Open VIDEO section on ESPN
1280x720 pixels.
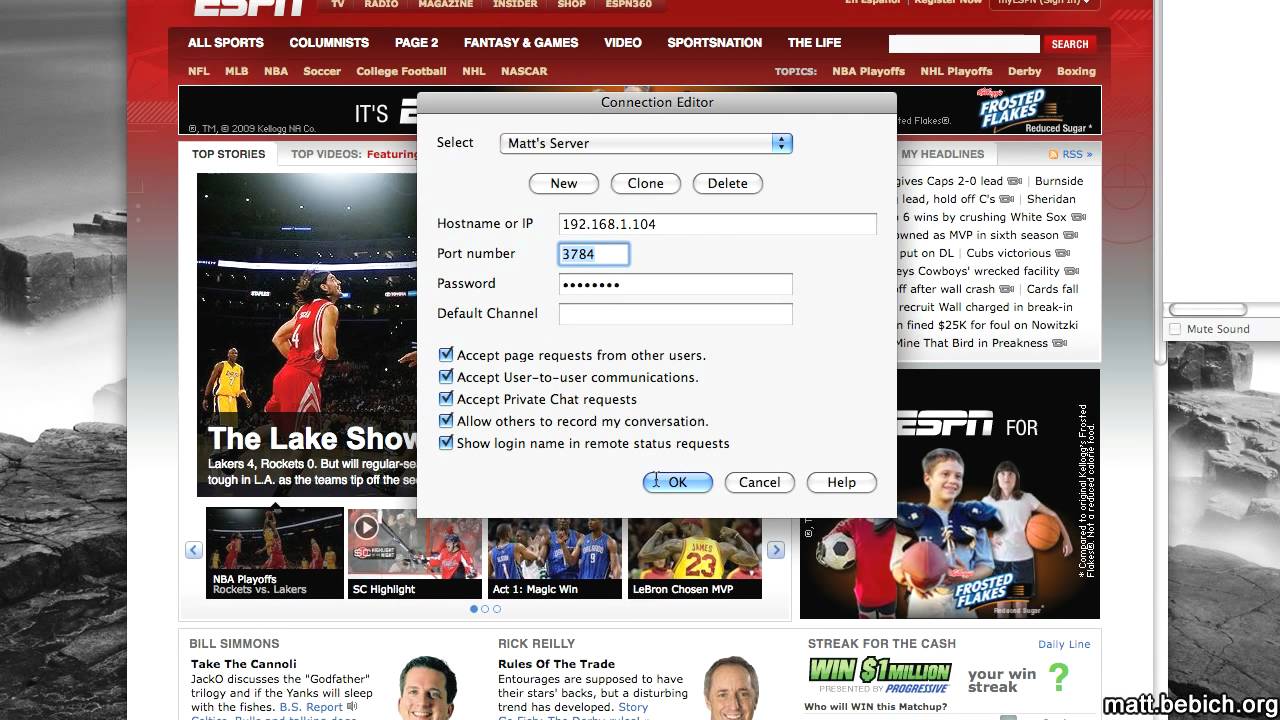623,43
